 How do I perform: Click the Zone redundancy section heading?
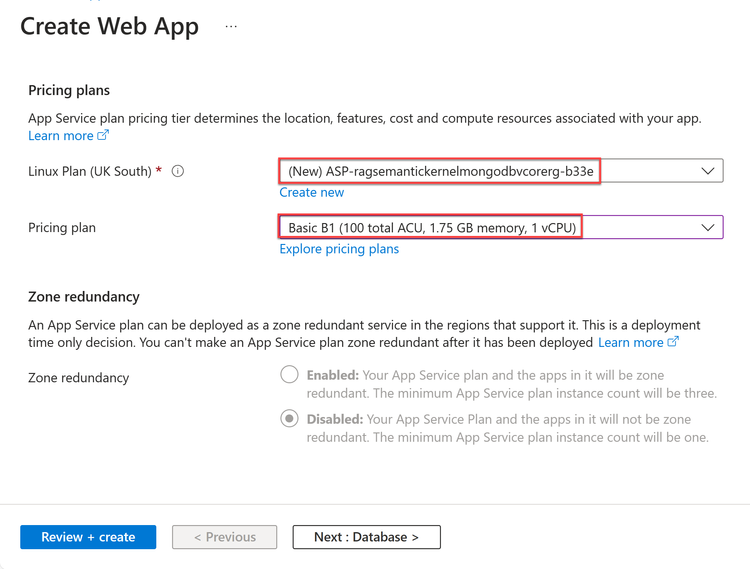(x=84, y=296)
